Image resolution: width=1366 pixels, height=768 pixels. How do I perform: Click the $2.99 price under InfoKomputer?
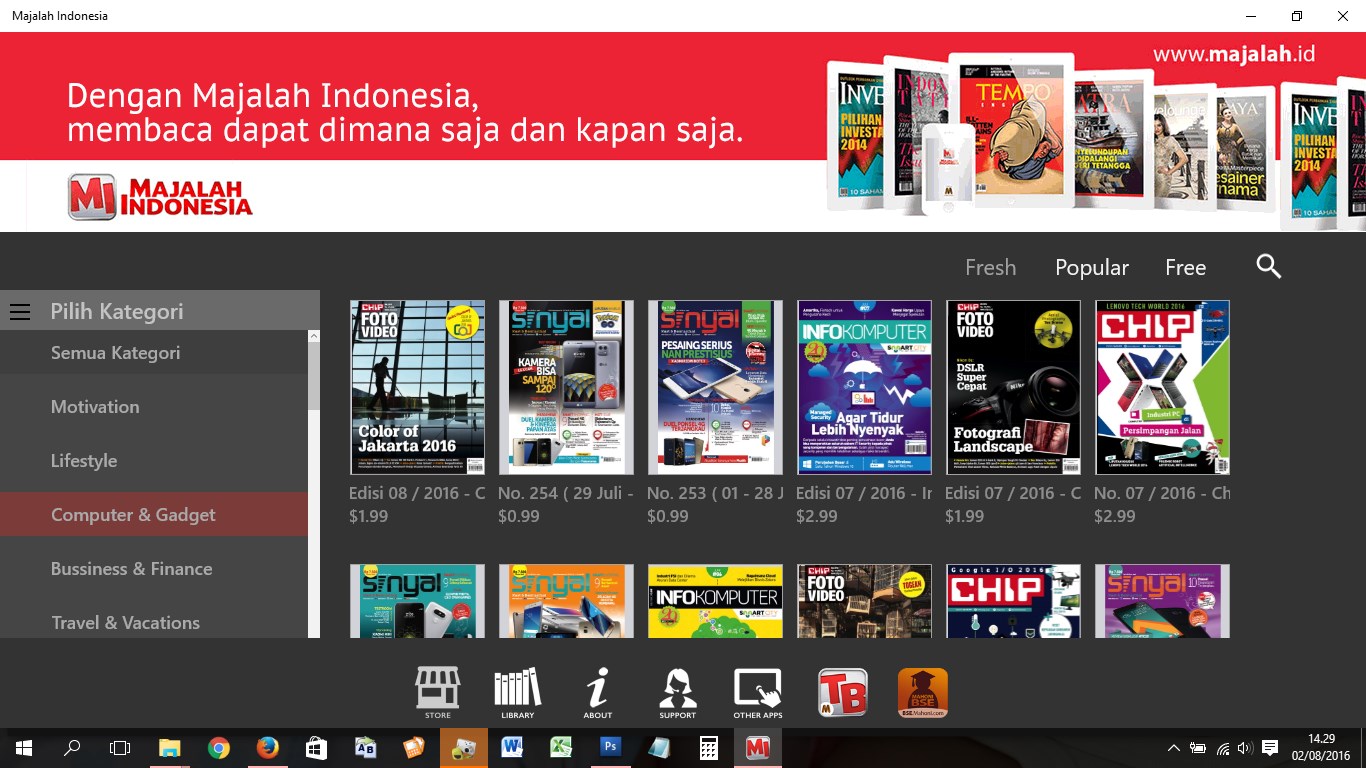click(x=816, y=516)
